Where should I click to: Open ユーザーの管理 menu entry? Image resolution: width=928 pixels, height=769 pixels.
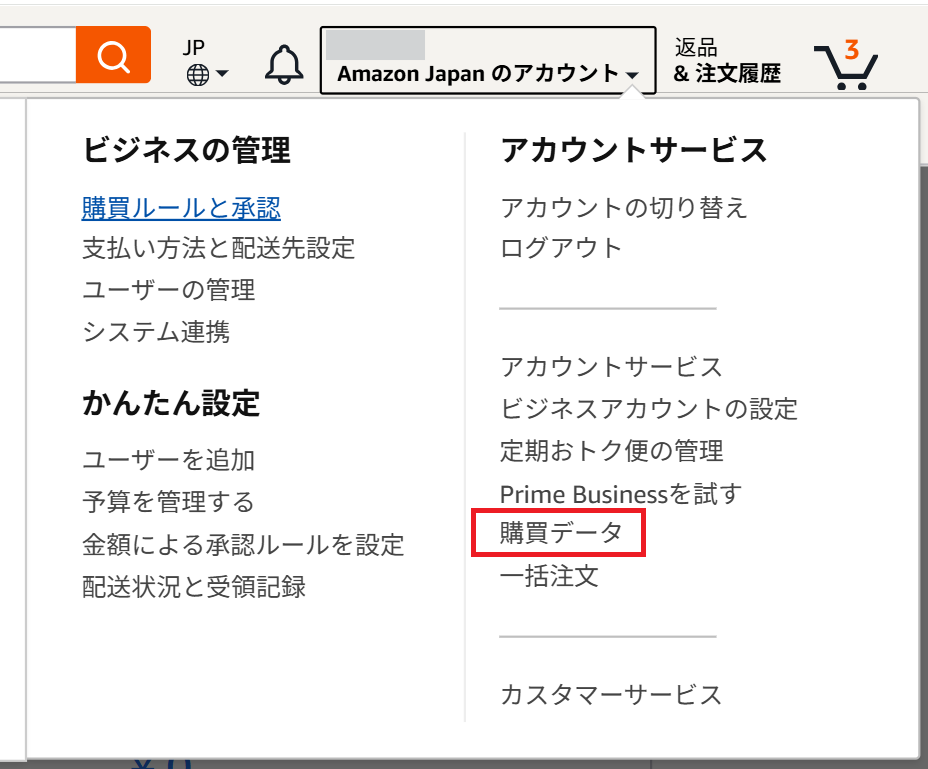[169, 290]
